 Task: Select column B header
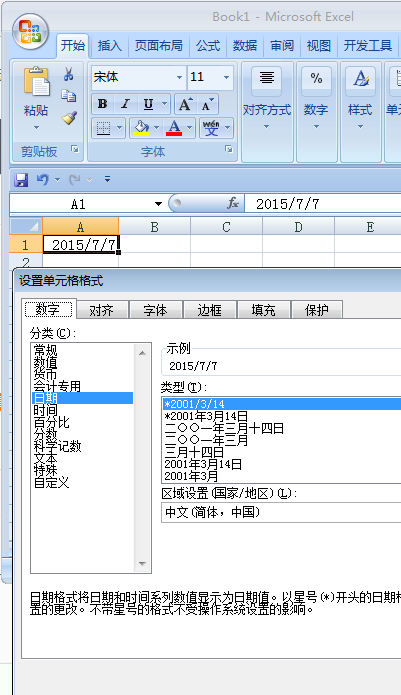[155, 226]
